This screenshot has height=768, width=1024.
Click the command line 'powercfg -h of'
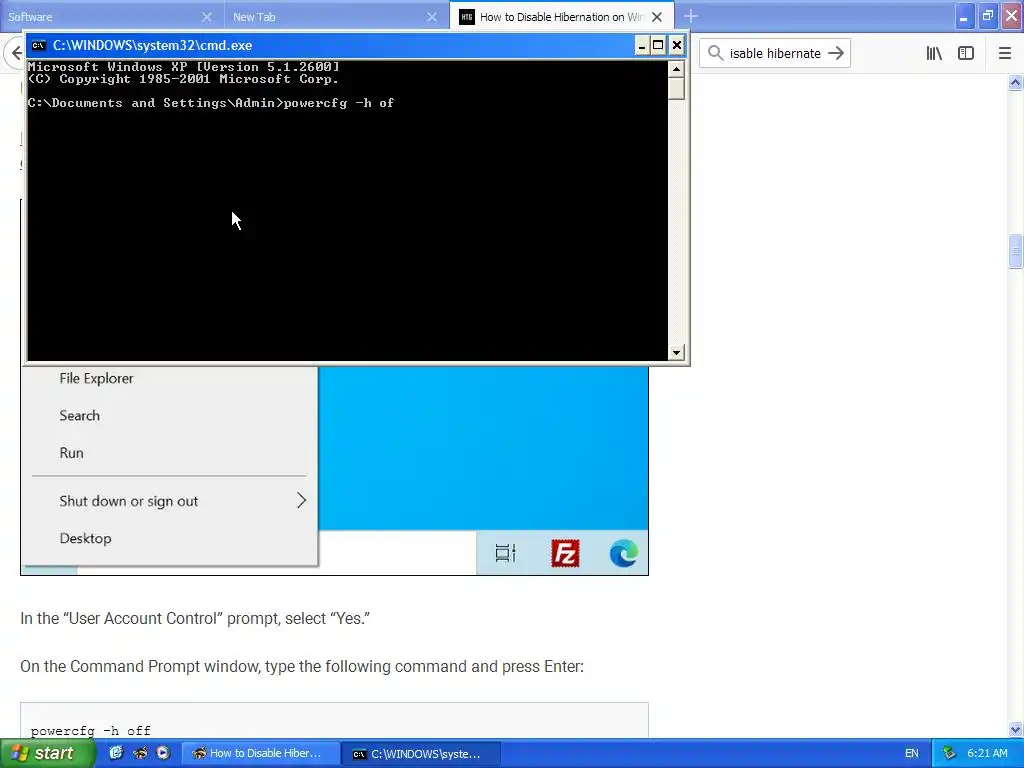pyautogui.click(x=338, y=103)
